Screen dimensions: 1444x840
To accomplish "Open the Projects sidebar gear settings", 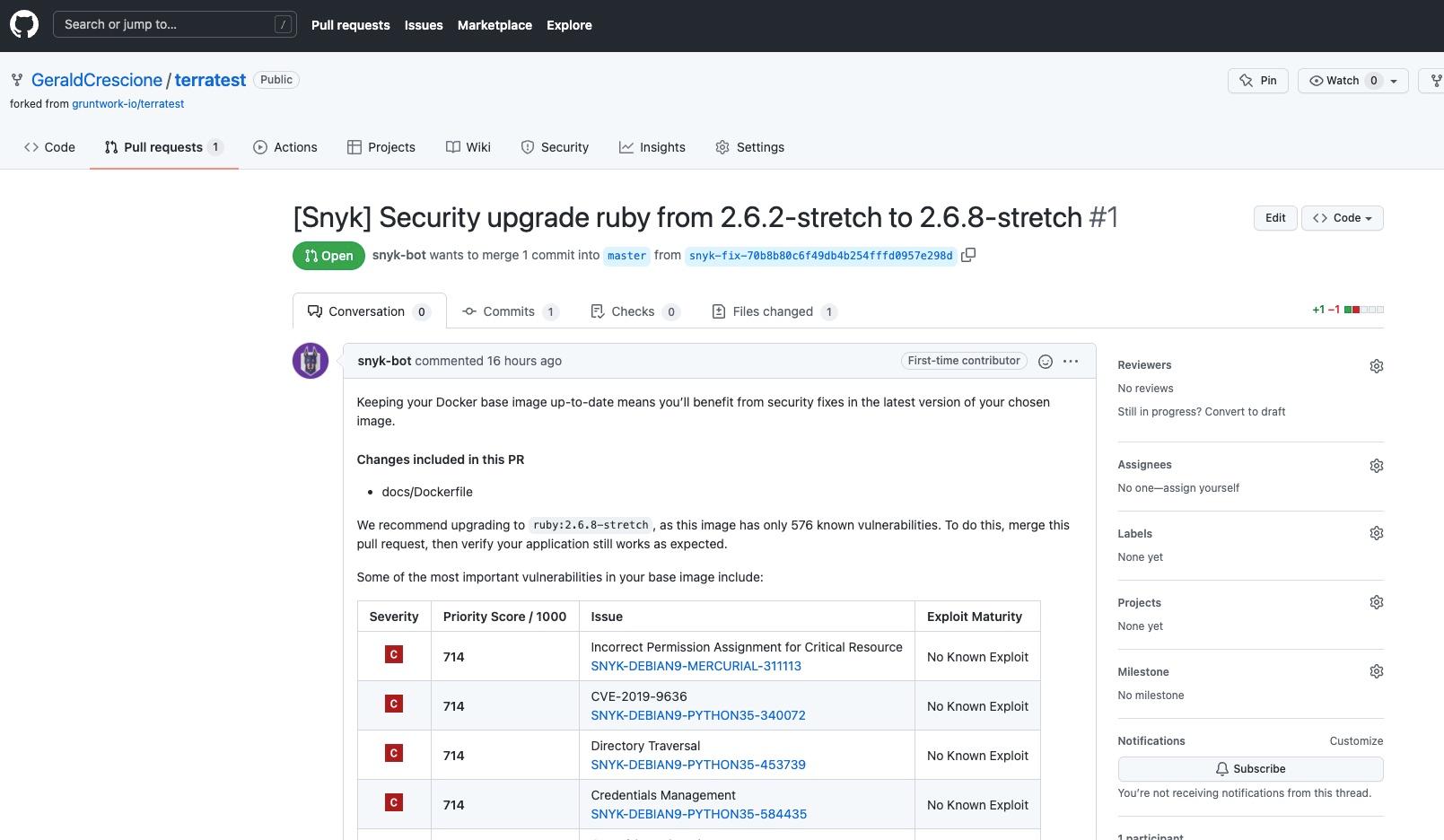I will click(x=1377, y=602).
